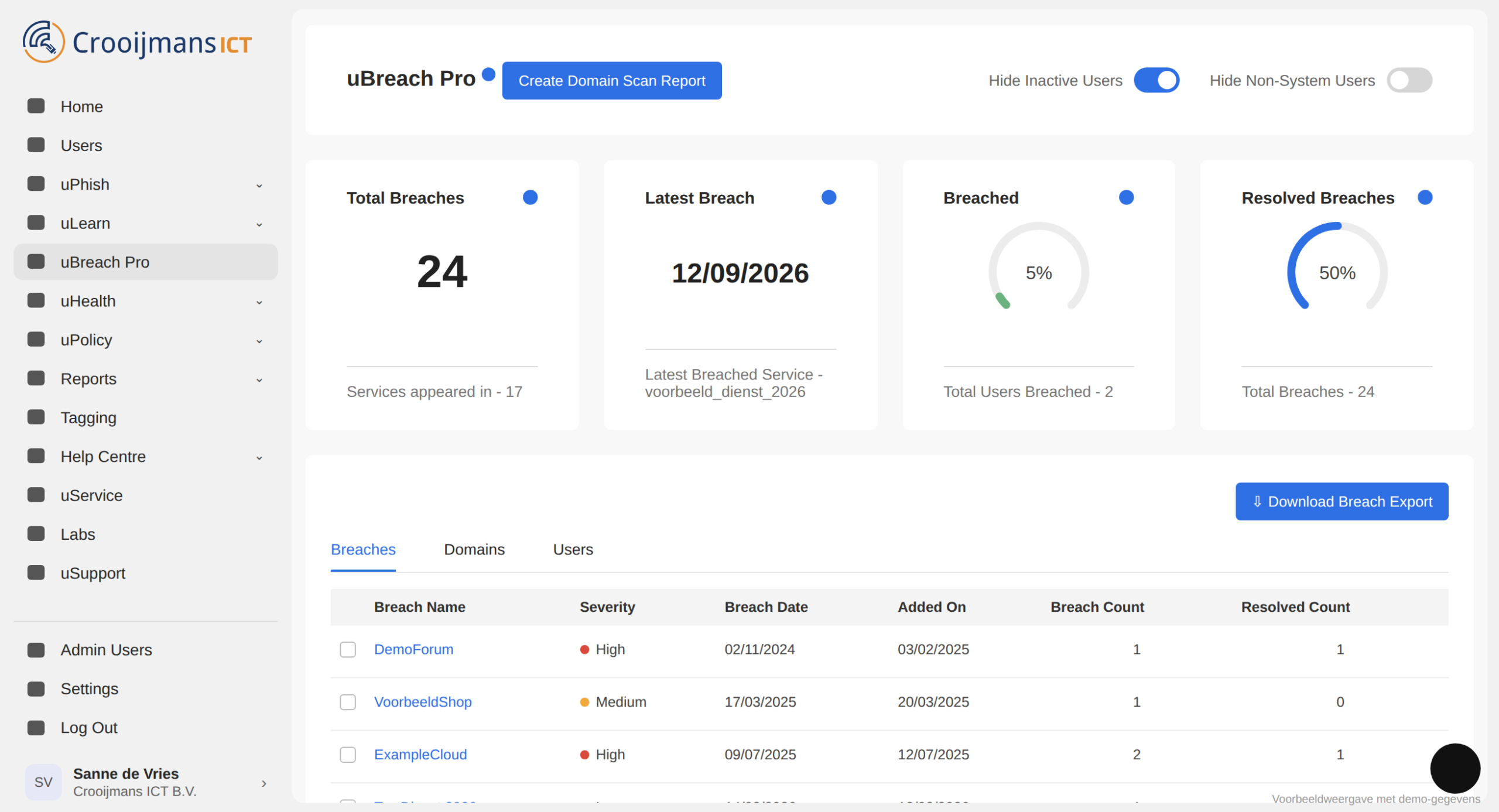
Task: Click Create Domain Scan Report button
Action: (612, 80)
